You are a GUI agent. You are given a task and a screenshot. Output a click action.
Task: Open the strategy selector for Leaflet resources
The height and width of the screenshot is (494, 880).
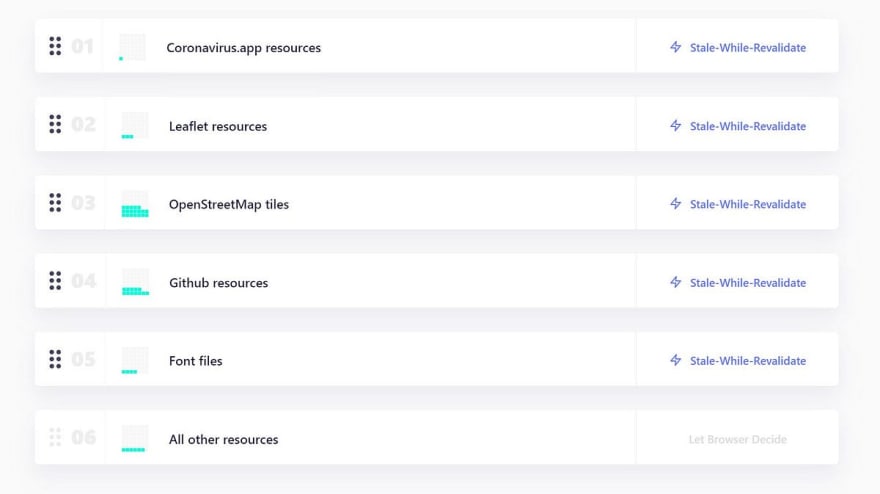tap(738, 126)
